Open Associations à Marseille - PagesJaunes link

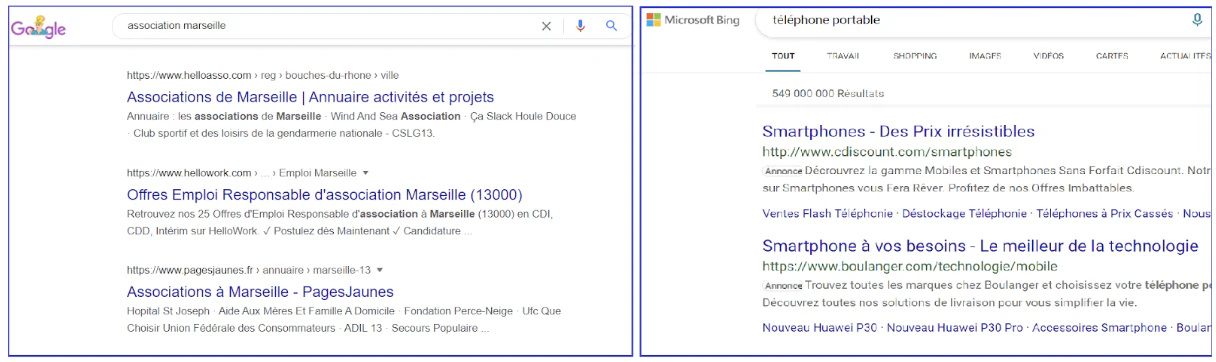[x=260, y=291]
